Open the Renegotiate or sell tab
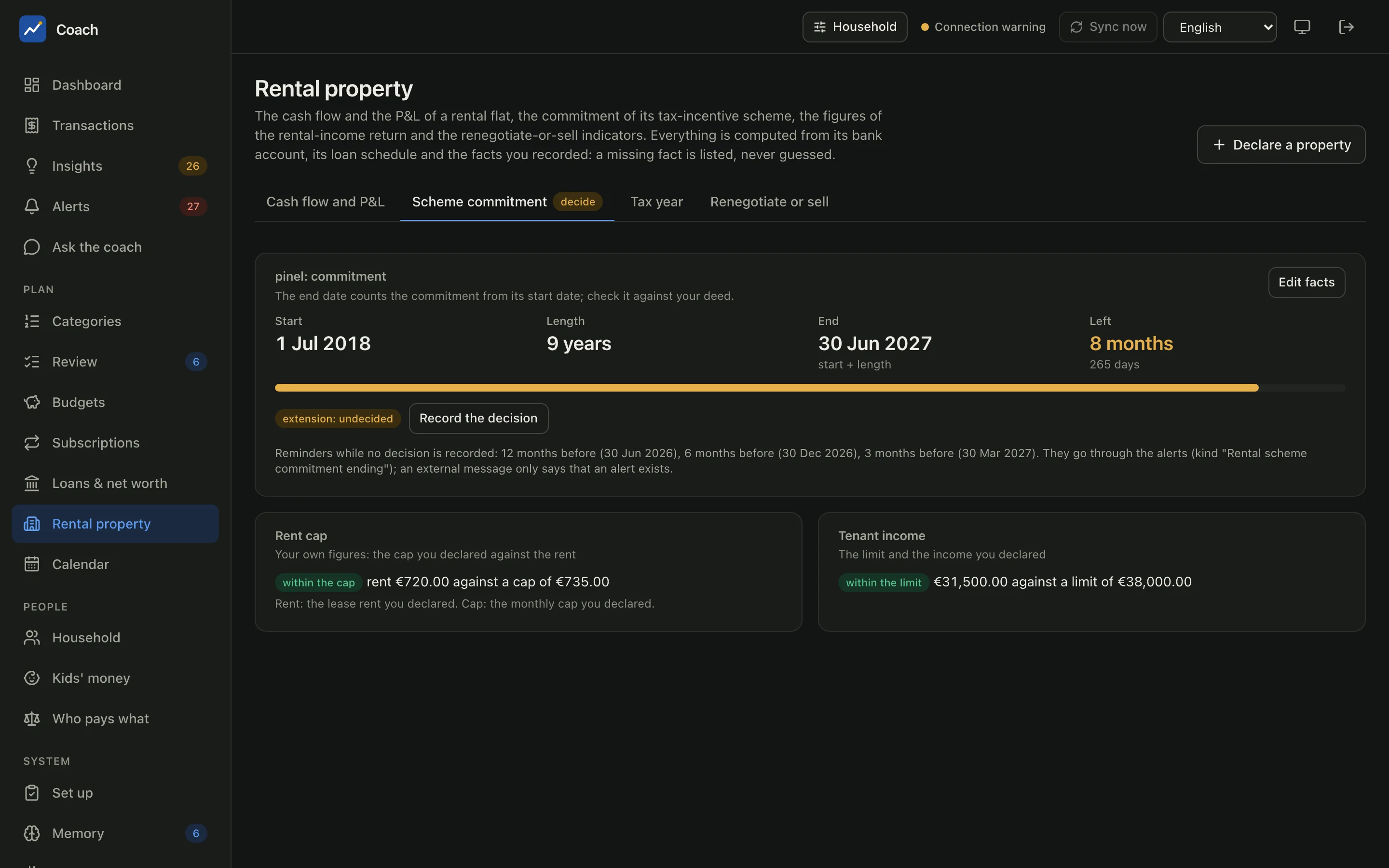This screenshot has width=1389, height=868. (769, 202)
